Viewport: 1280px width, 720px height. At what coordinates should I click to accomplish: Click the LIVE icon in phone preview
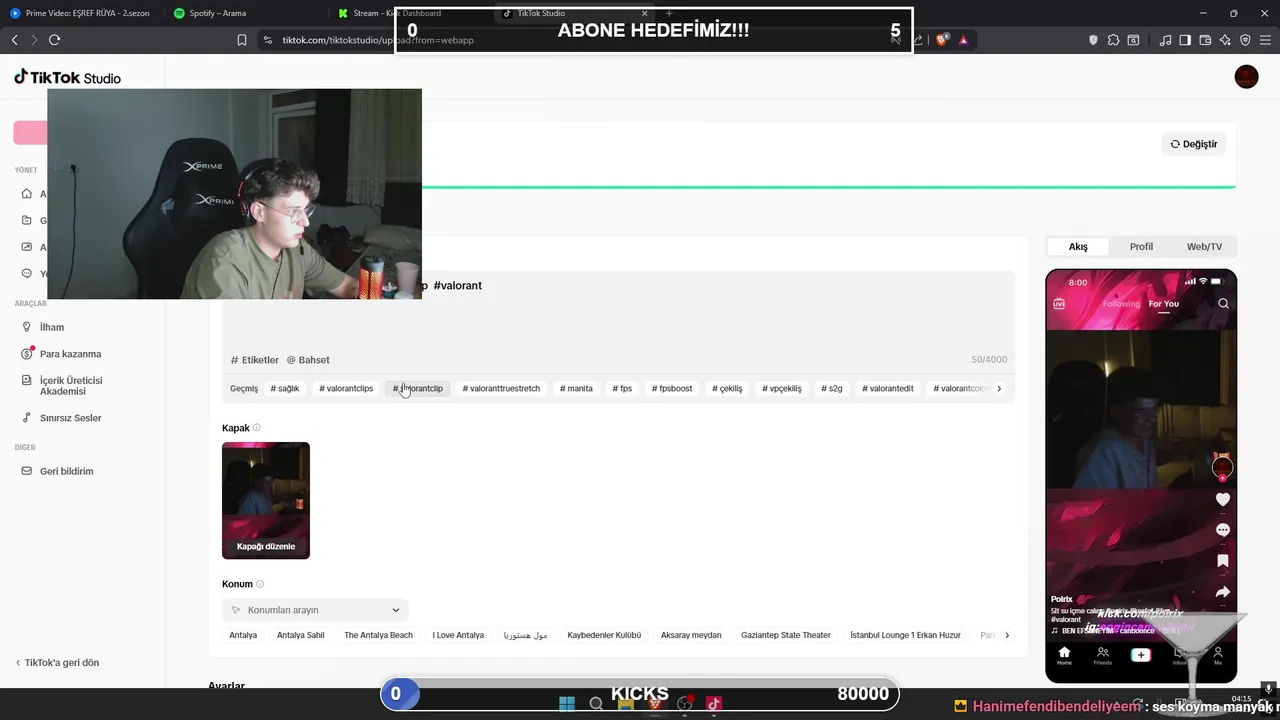(1059, 303)
